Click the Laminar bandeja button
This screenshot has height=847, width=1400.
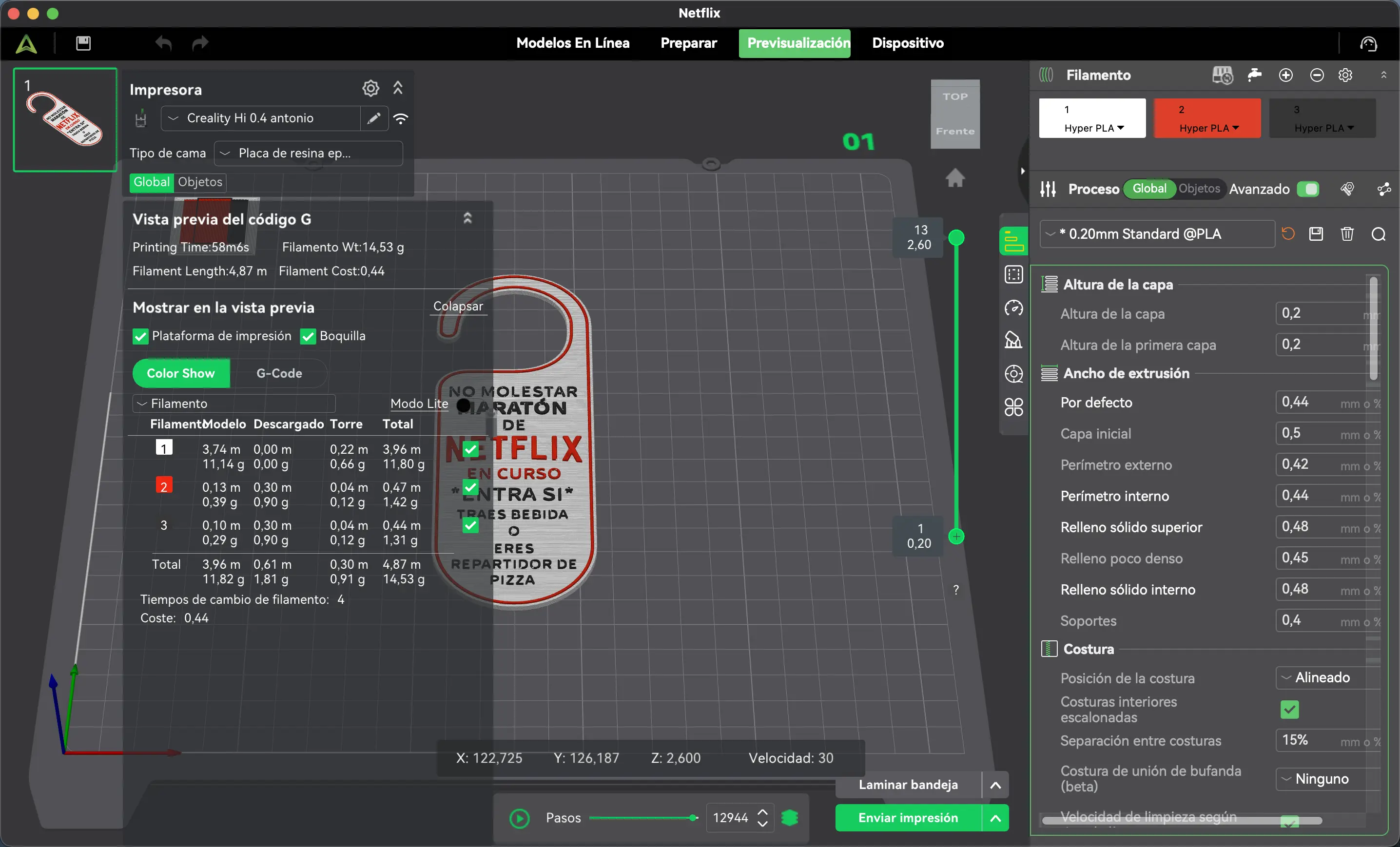click(908, 785)
